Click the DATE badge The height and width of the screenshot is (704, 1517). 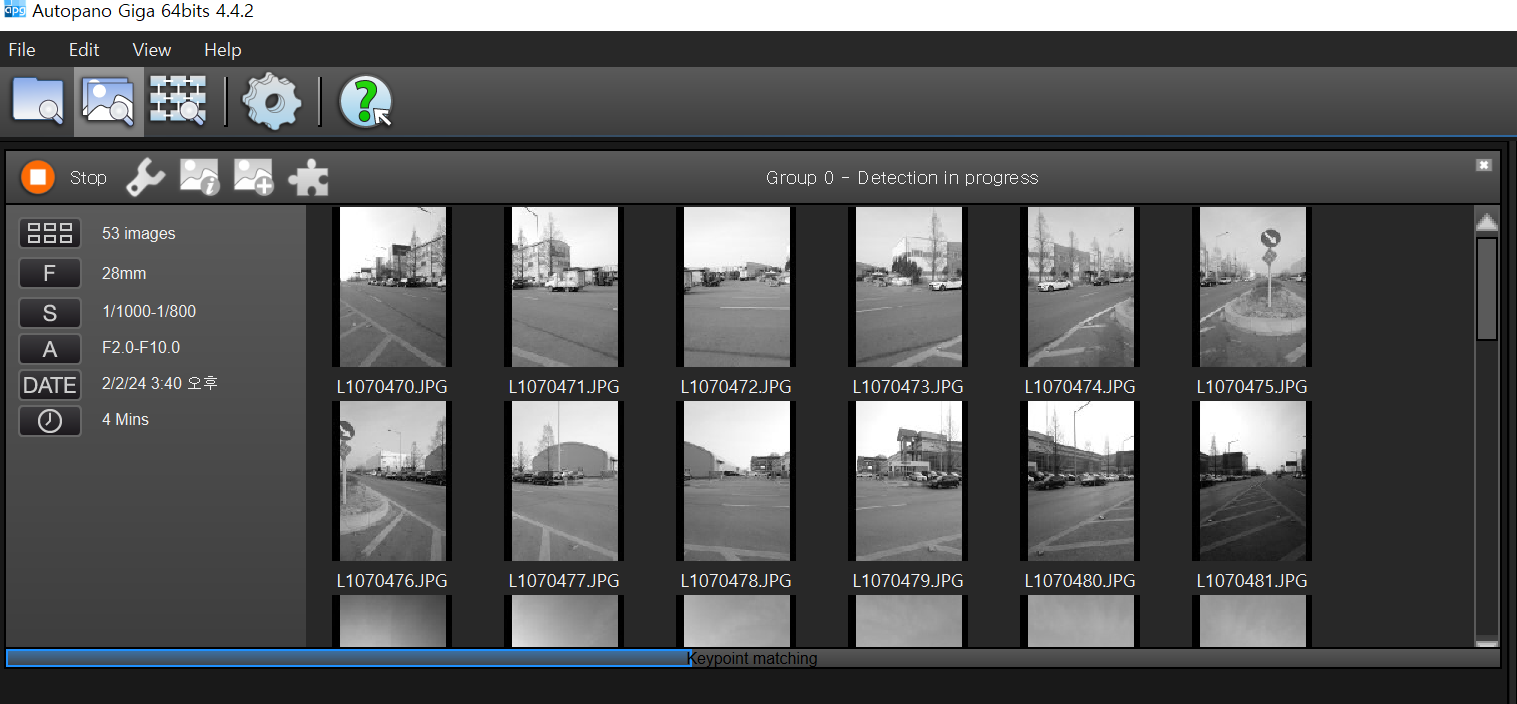[50, 385]
